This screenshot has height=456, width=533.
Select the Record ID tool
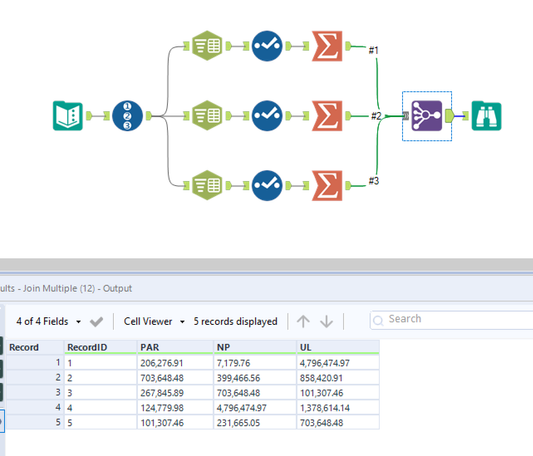pyautogui.click(x=127, y=116)
